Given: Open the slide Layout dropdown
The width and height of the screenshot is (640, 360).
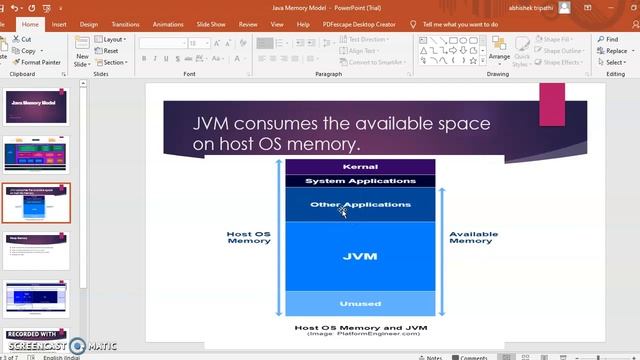Looking at the screenshot, I should [x=110, y=39].
